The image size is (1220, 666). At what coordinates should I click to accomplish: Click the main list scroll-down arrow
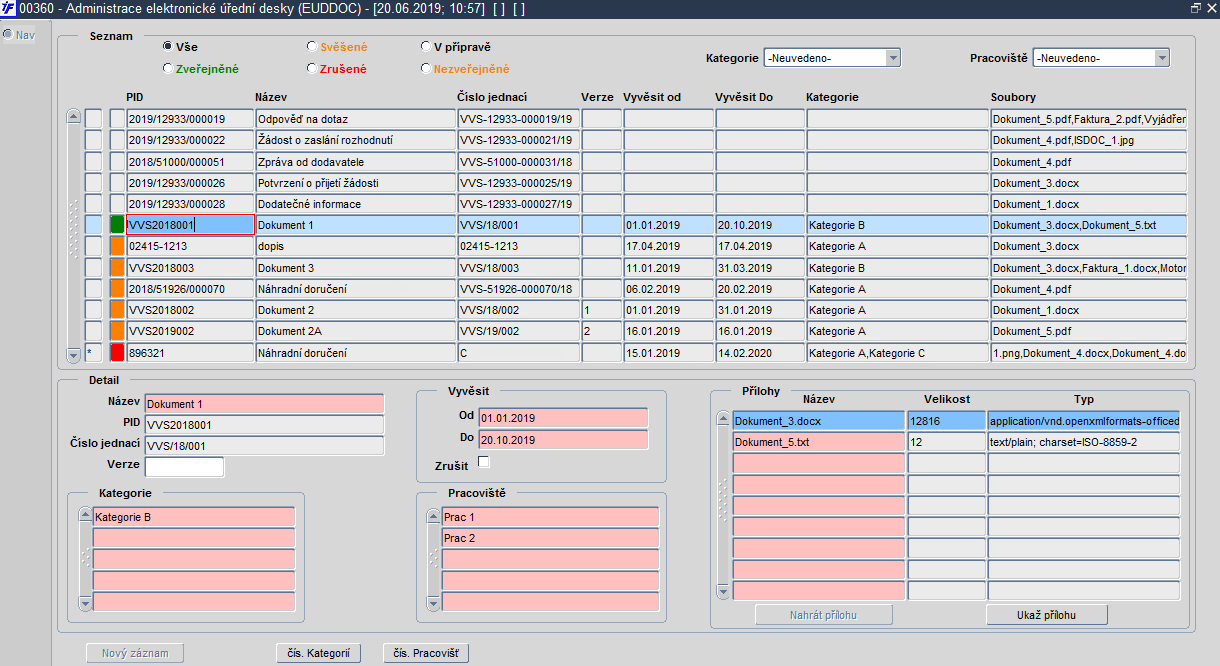(73, 355)
